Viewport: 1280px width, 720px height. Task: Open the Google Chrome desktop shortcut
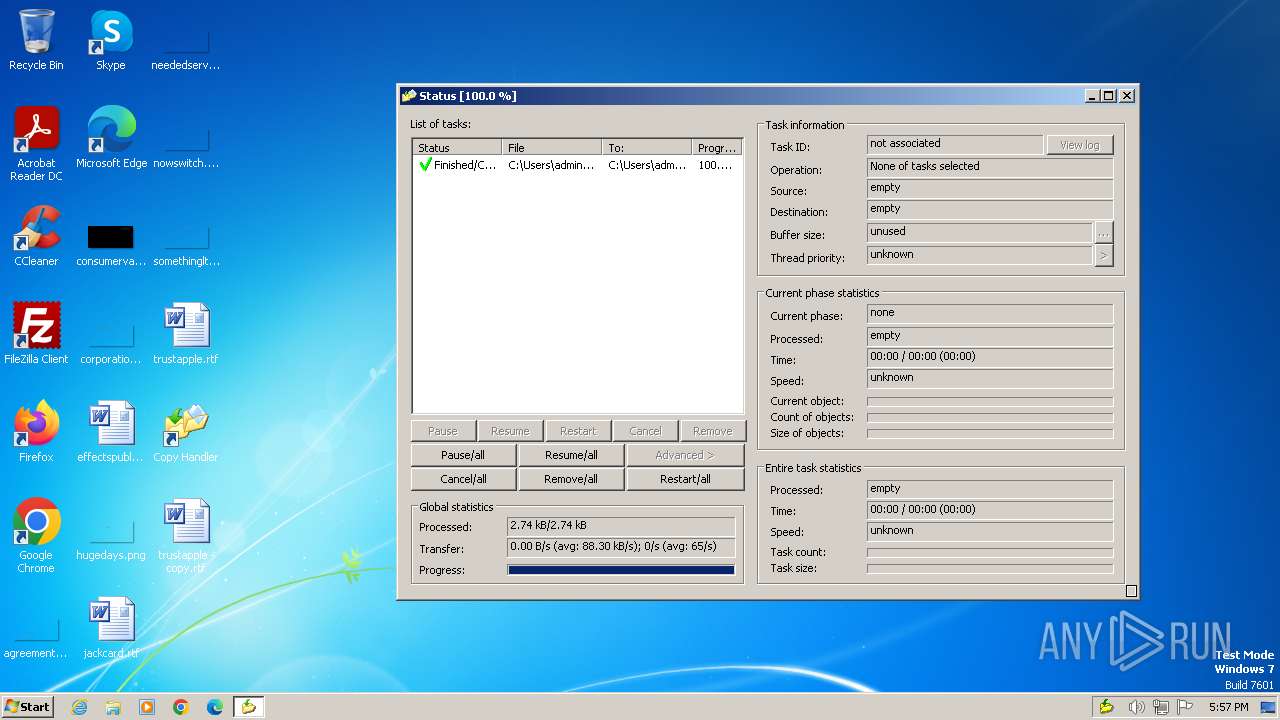pyautogui.click(x=36, y=536)
